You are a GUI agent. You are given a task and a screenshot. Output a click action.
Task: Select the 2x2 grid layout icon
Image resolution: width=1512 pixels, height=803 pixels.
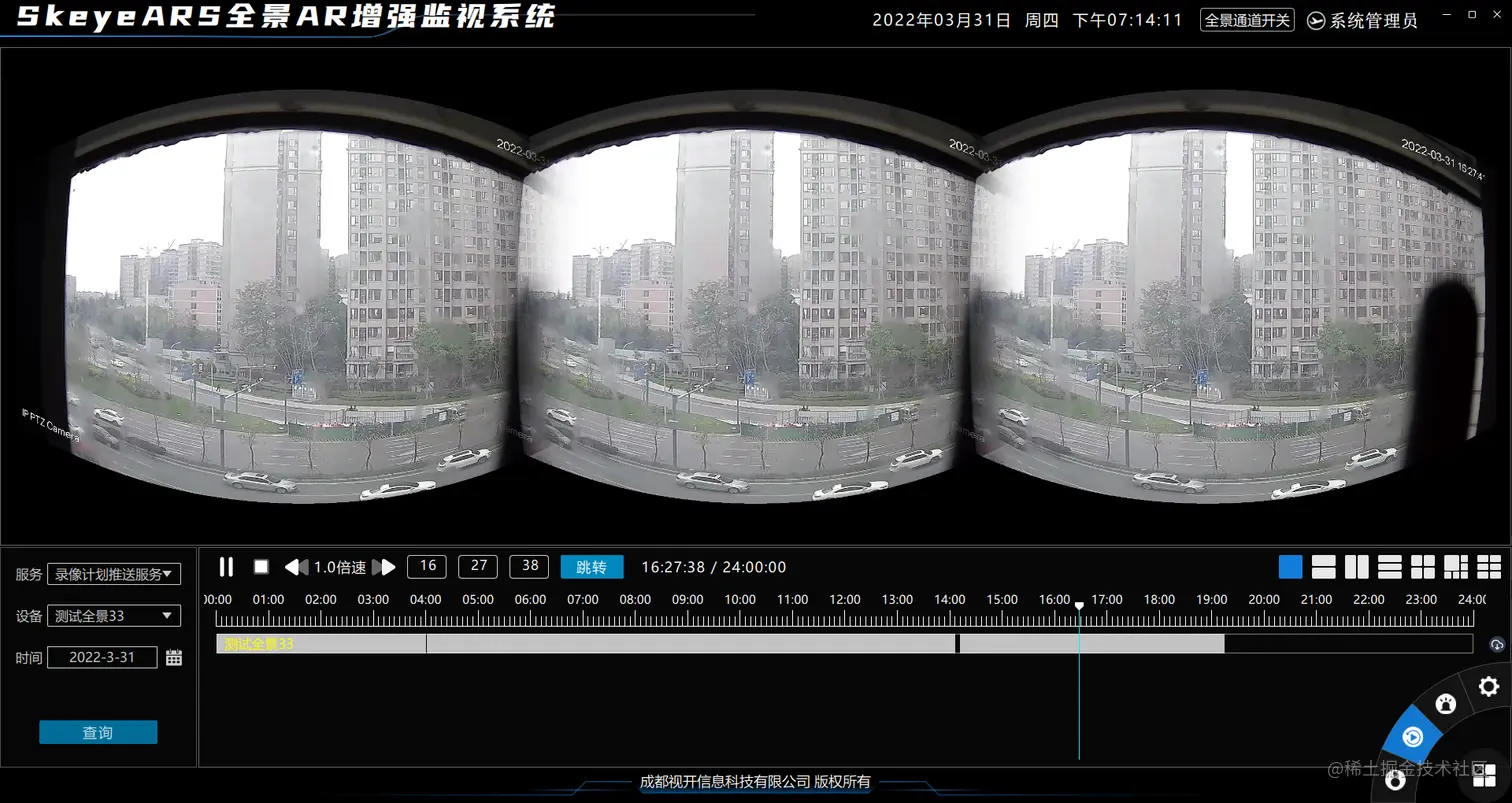(x=1422, y=567)
